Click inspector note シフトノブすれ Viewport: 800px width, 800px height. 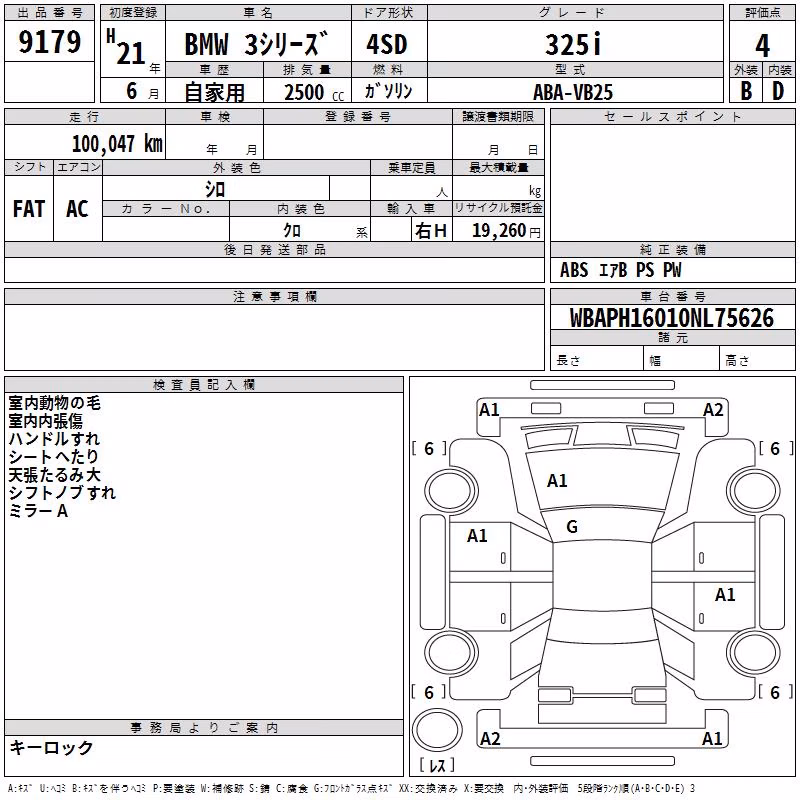(x=62, y=492)
